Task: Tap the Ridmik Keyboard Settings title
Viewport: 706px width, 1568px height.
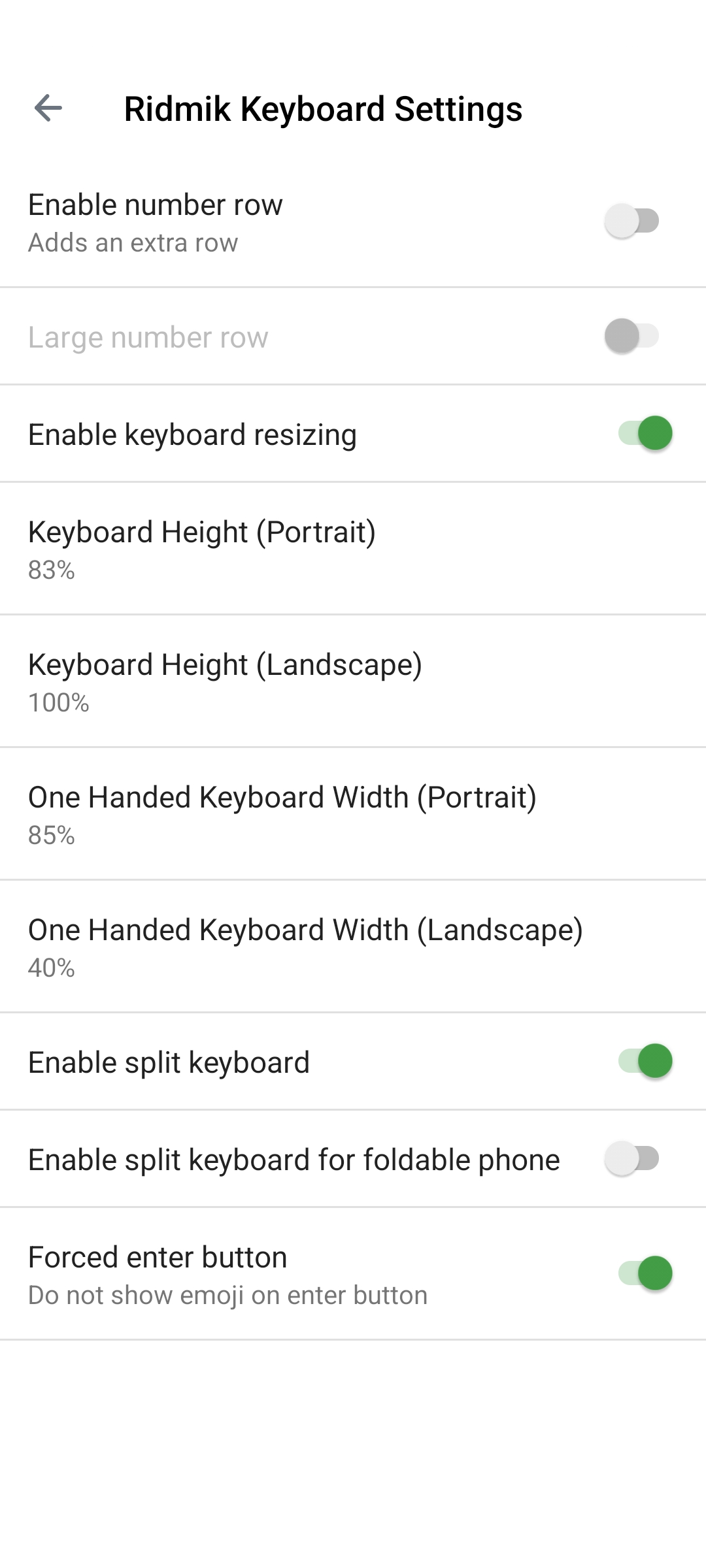Action: tap(323, 108)
